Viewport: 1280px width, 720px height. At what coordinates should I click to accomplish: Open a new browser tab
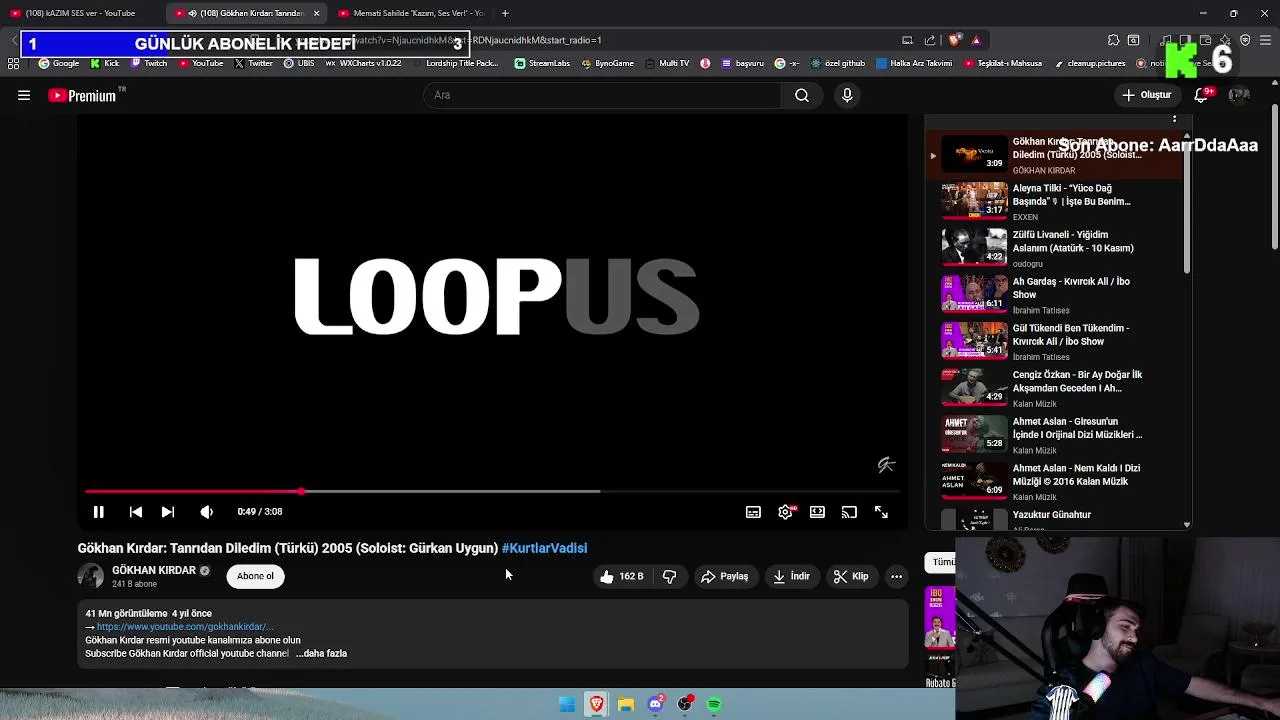tap(505, 13)
